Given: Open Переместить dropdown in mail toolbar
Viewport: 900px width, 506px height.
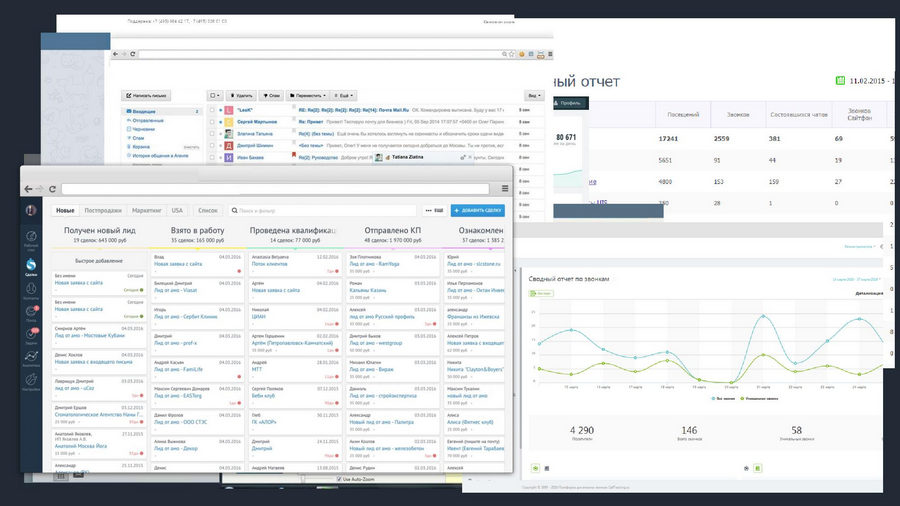Looking at the screenshot, I should [307, 95].
